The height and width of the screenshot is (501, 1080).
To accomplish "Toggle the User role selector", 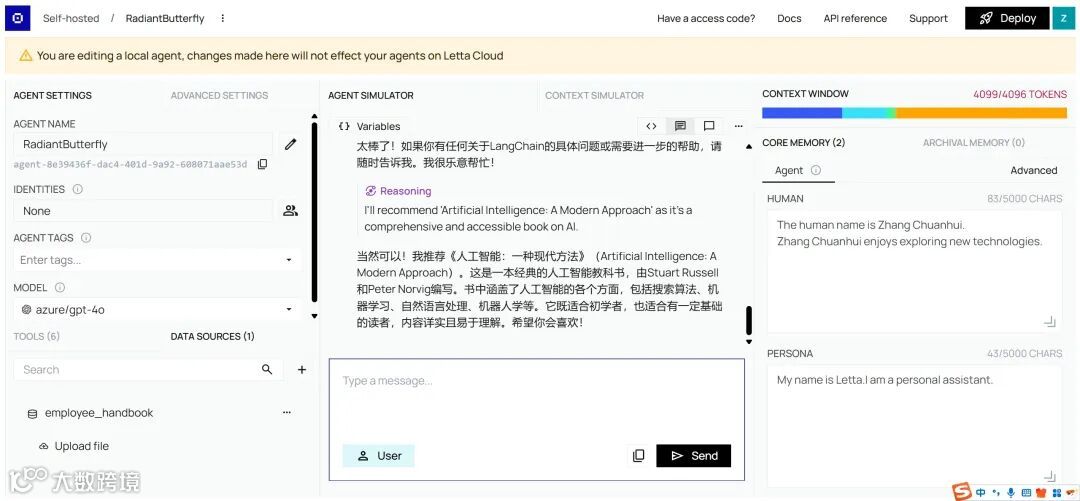I will coord(379,456).
